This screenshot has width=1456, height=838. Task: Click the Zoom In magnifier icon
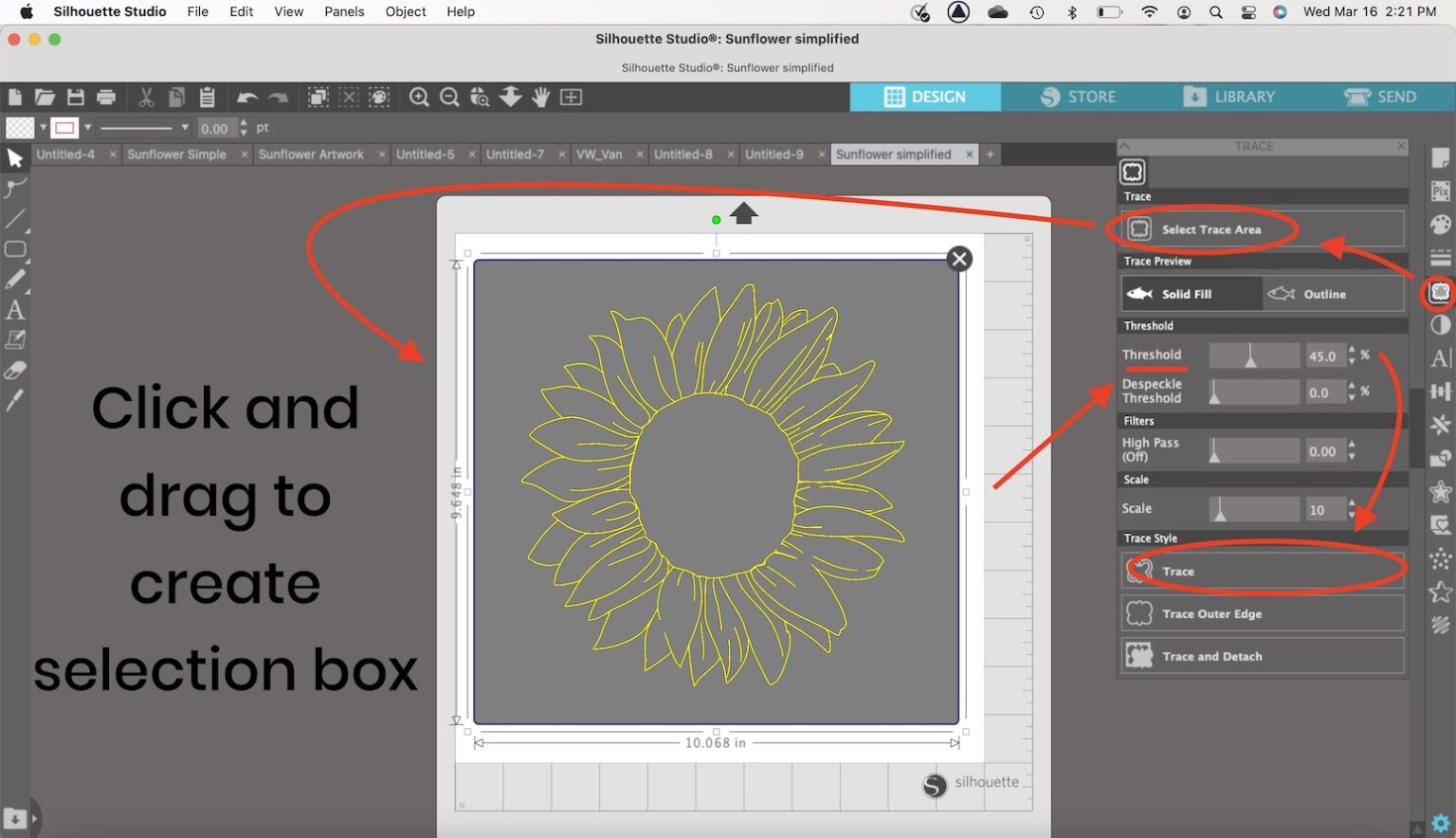pyautogui.click(x=418, y=97)
